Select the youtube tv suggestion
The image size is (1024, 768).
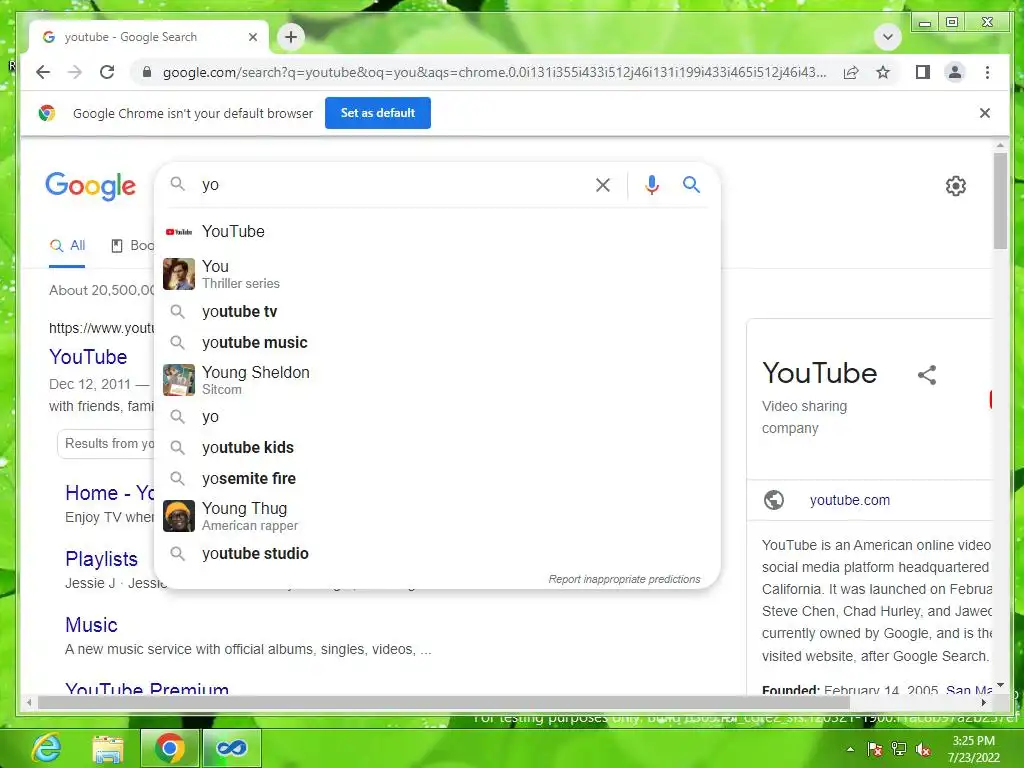[x=438, y=312]
